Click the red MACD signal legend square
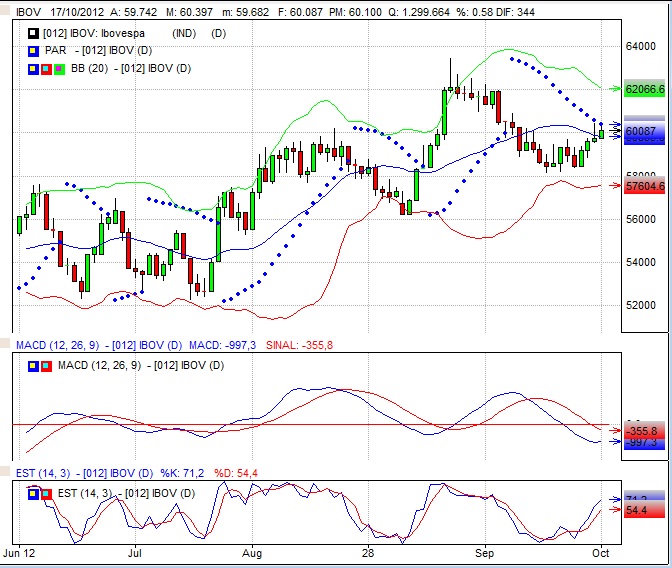 click(x=46, y=364)
